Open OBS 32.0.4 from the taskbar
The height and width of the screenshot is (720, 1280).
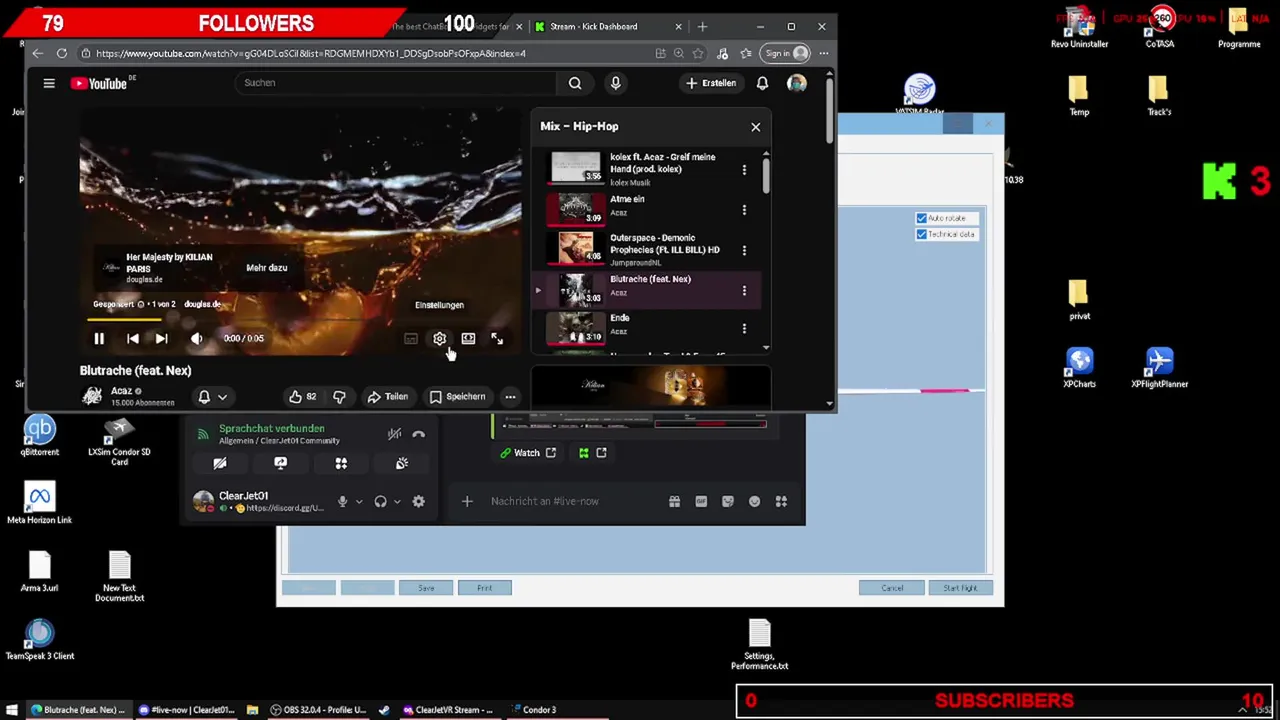[318, 710]
